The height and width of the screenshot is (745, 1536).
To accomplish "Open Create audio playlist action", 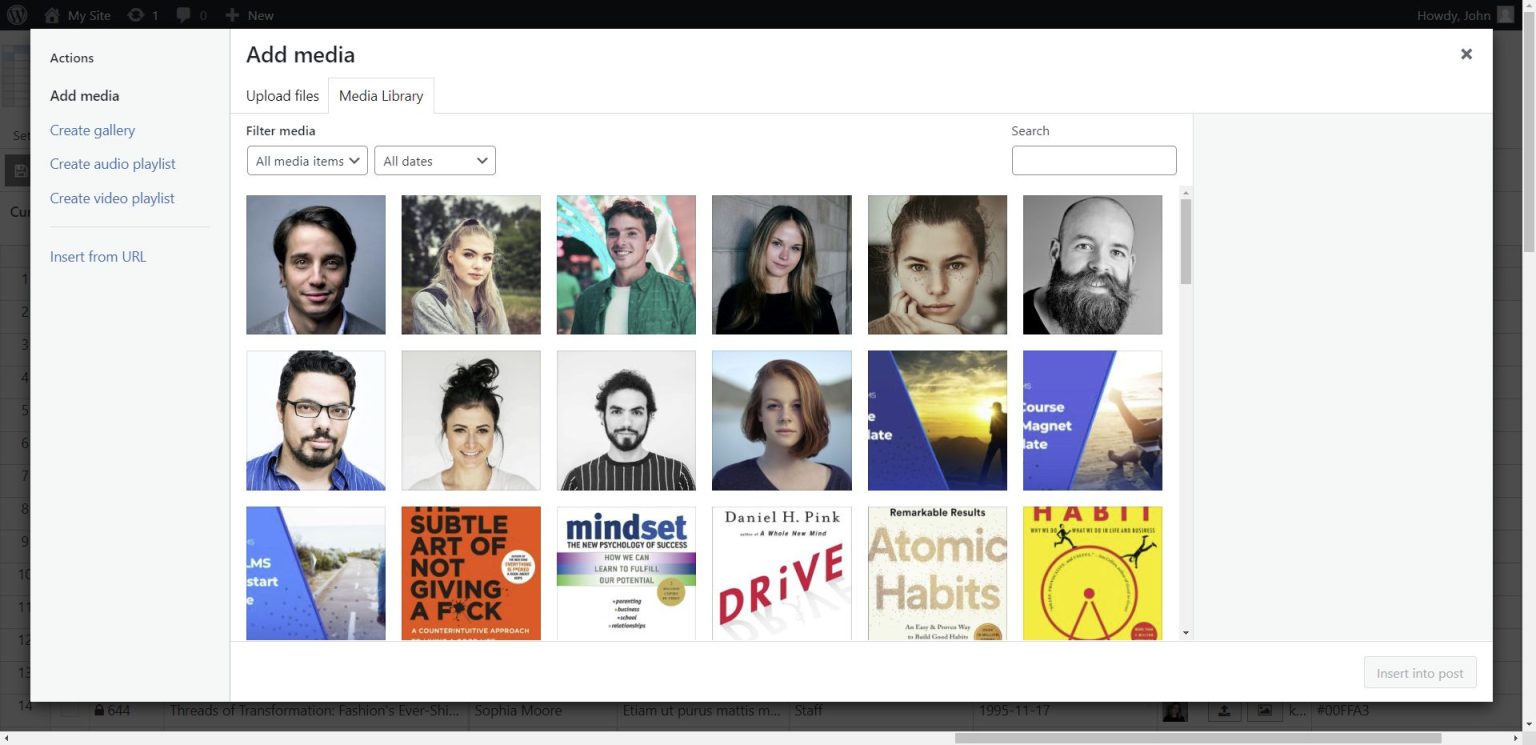I will (x=112, y=164).
